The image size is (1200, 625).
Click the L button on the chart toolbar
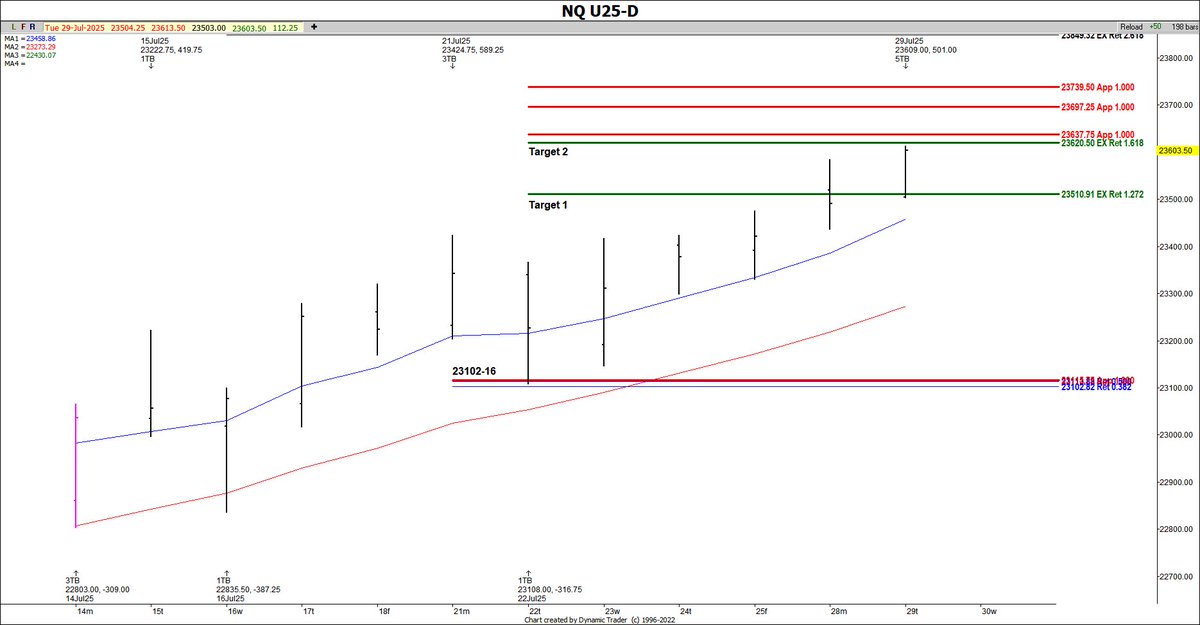click(14, 25)
